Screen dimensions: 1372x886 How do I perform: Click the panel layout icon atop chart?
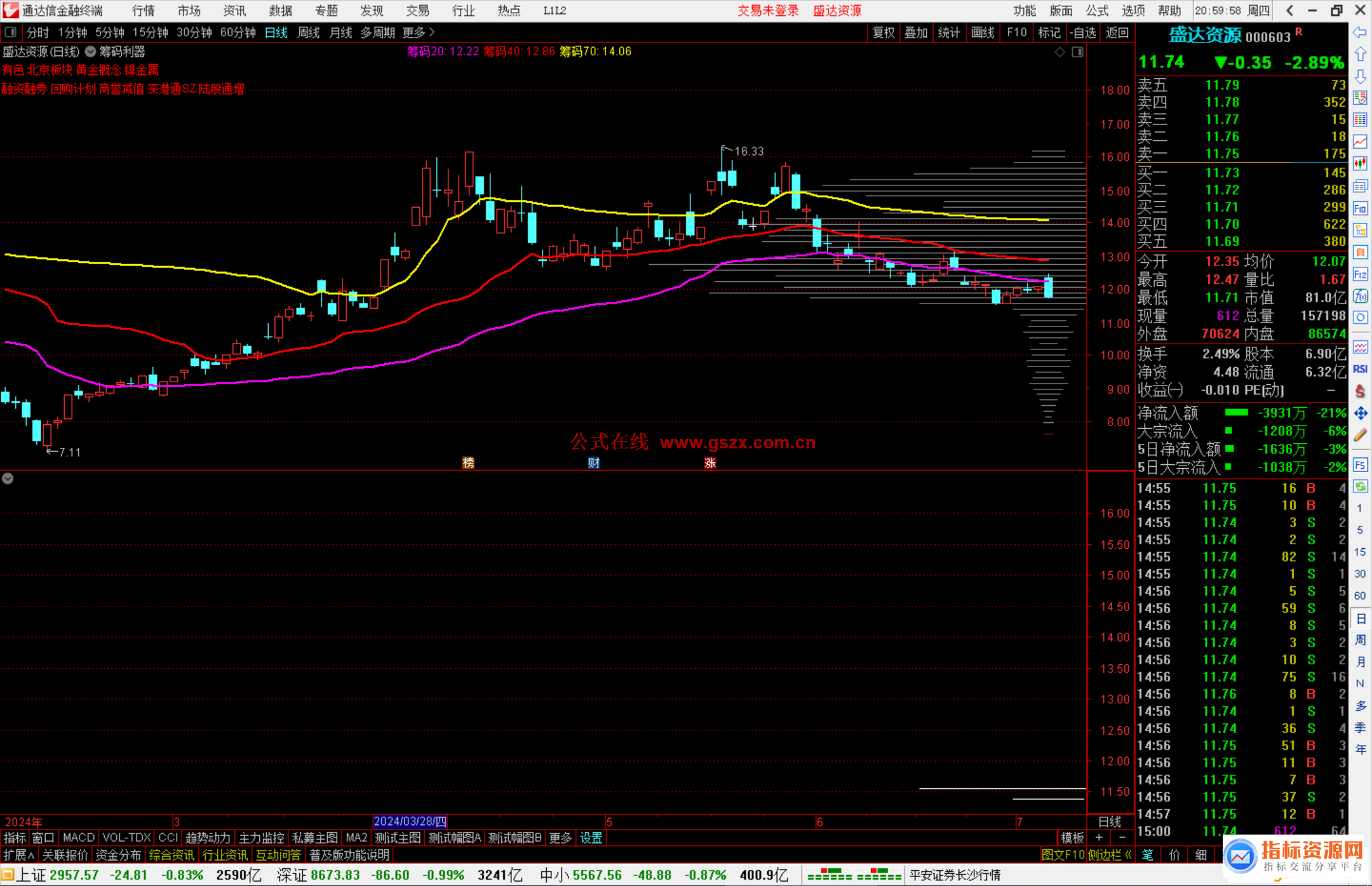point(1077,52)
